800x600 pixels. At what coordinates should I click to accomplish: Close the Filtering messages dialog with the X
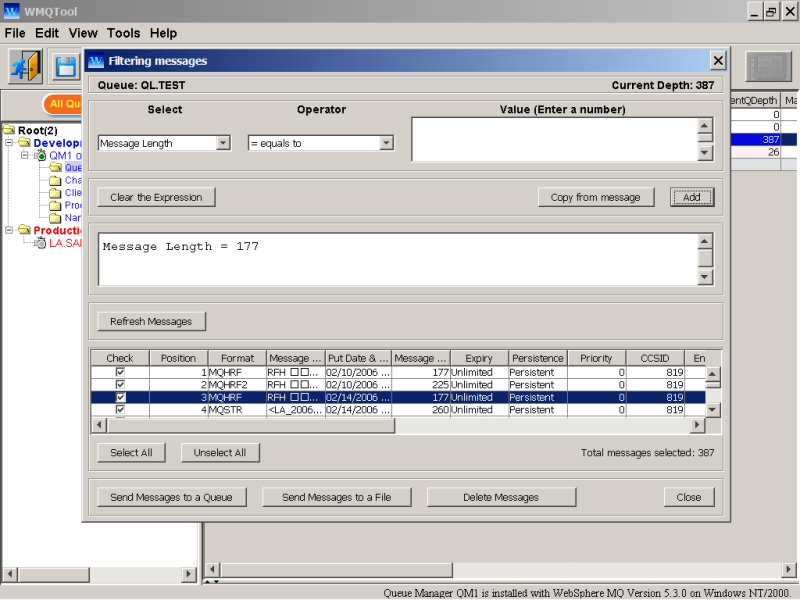point(718,61)
